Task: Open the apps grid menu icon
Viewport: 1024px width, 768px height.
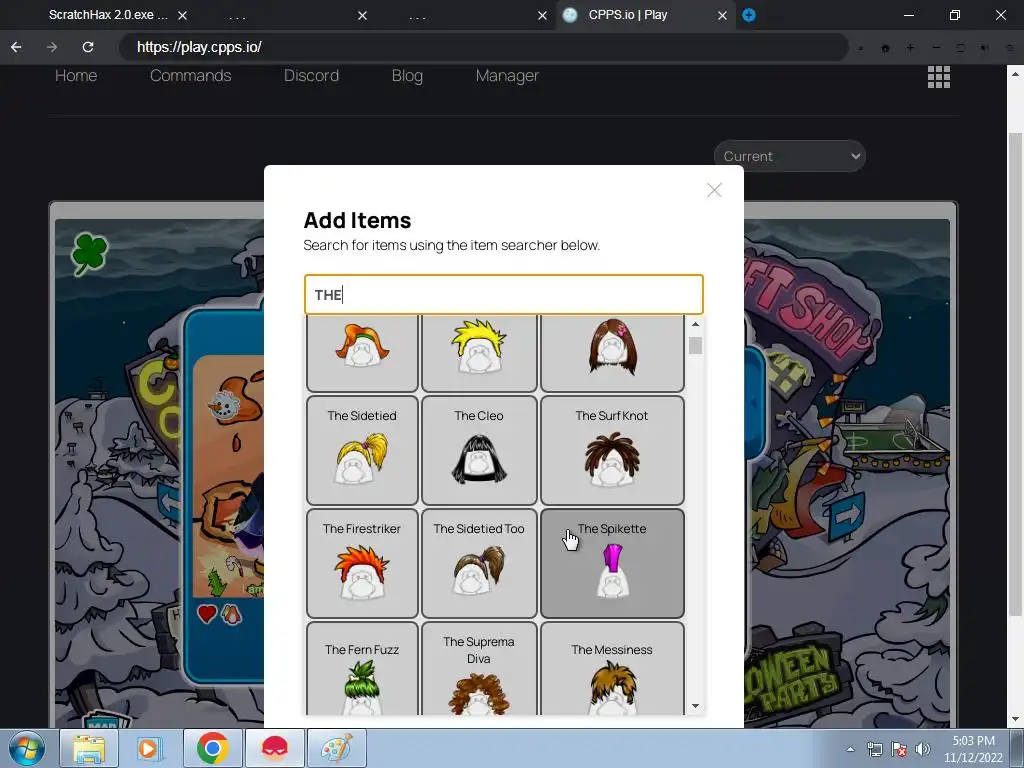Action: coord(939,77)
